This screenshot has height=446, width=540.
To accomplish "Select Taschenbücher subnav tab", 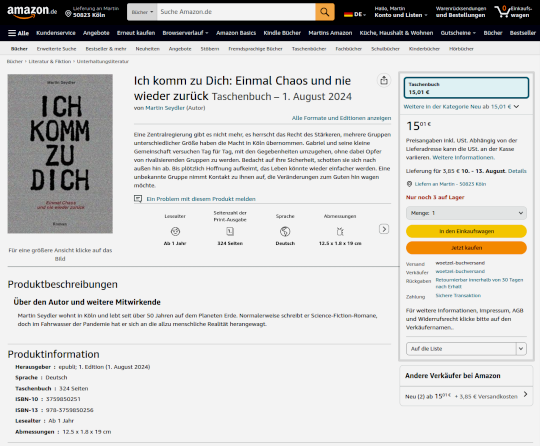I will click(x=309, y=49).
